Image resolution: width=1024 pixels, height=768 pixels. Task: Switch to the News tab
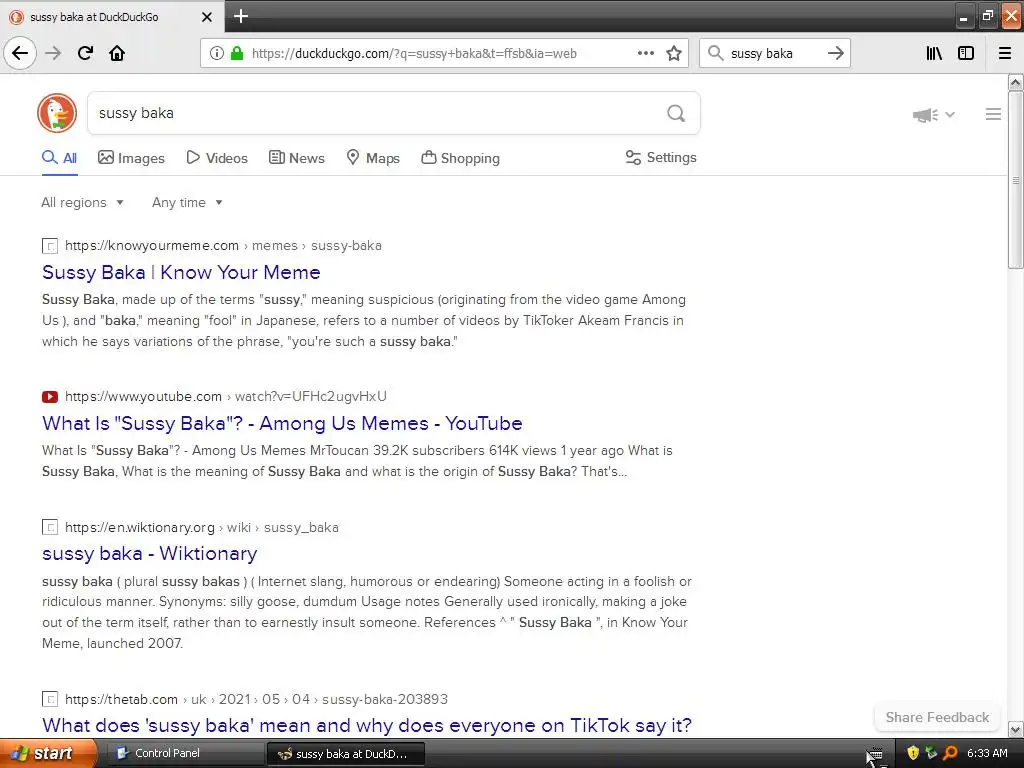pos(296,158)
